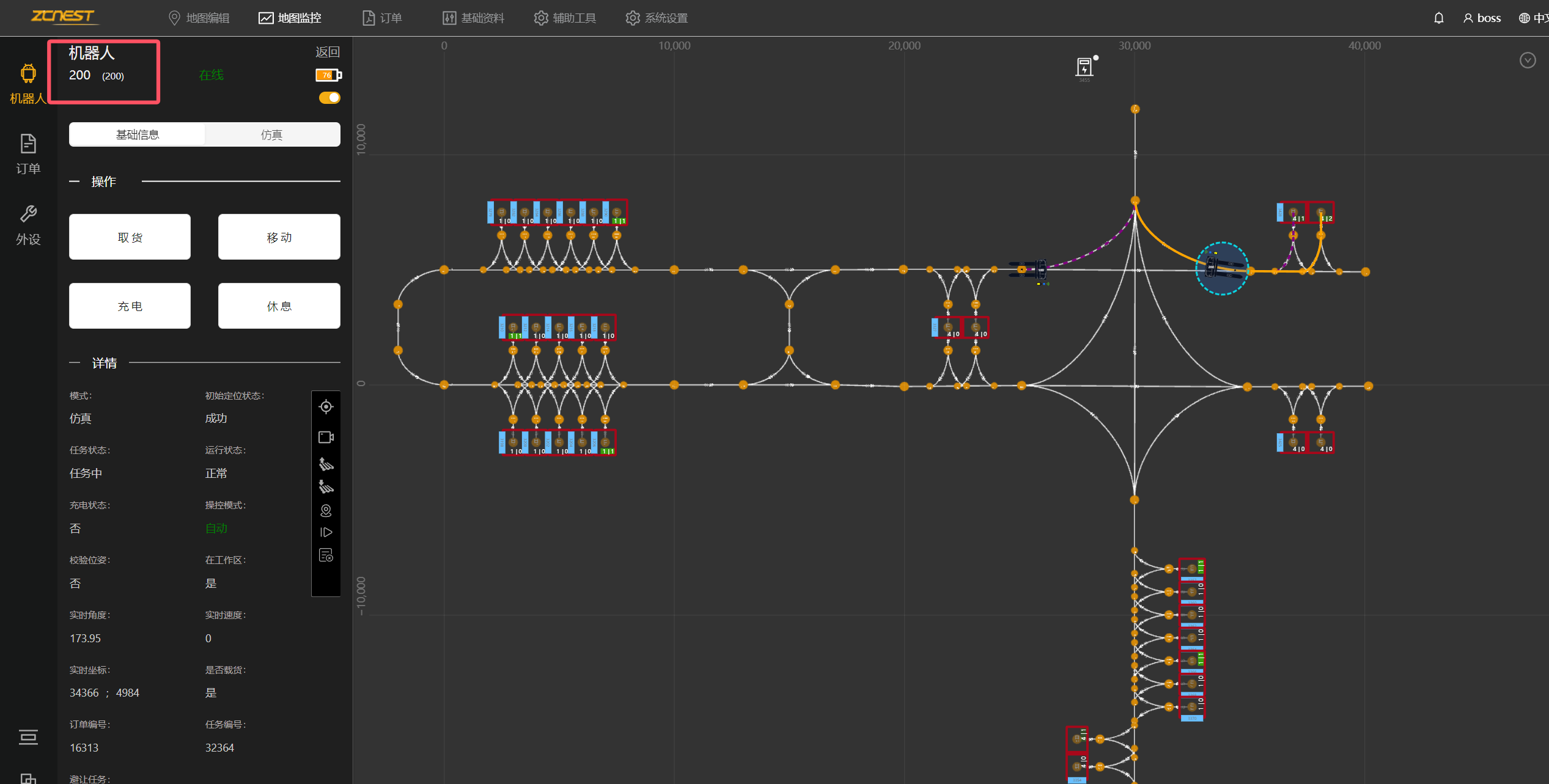This screenshot has width=1549, height=784.
Task: Open the boss user account menu
Action: click(x=1482, y=18)
